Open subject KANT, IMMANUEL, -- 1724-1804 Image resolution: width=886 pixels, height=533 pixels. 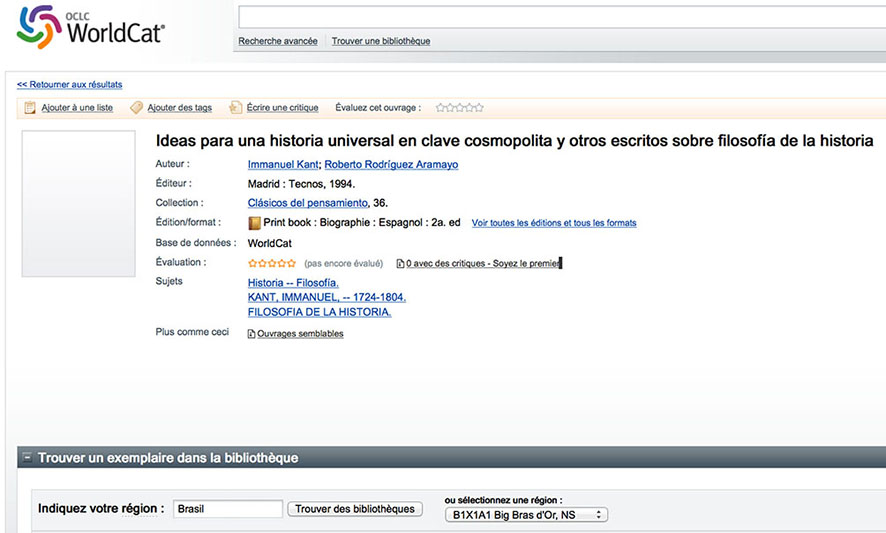[x=327, y=297]
